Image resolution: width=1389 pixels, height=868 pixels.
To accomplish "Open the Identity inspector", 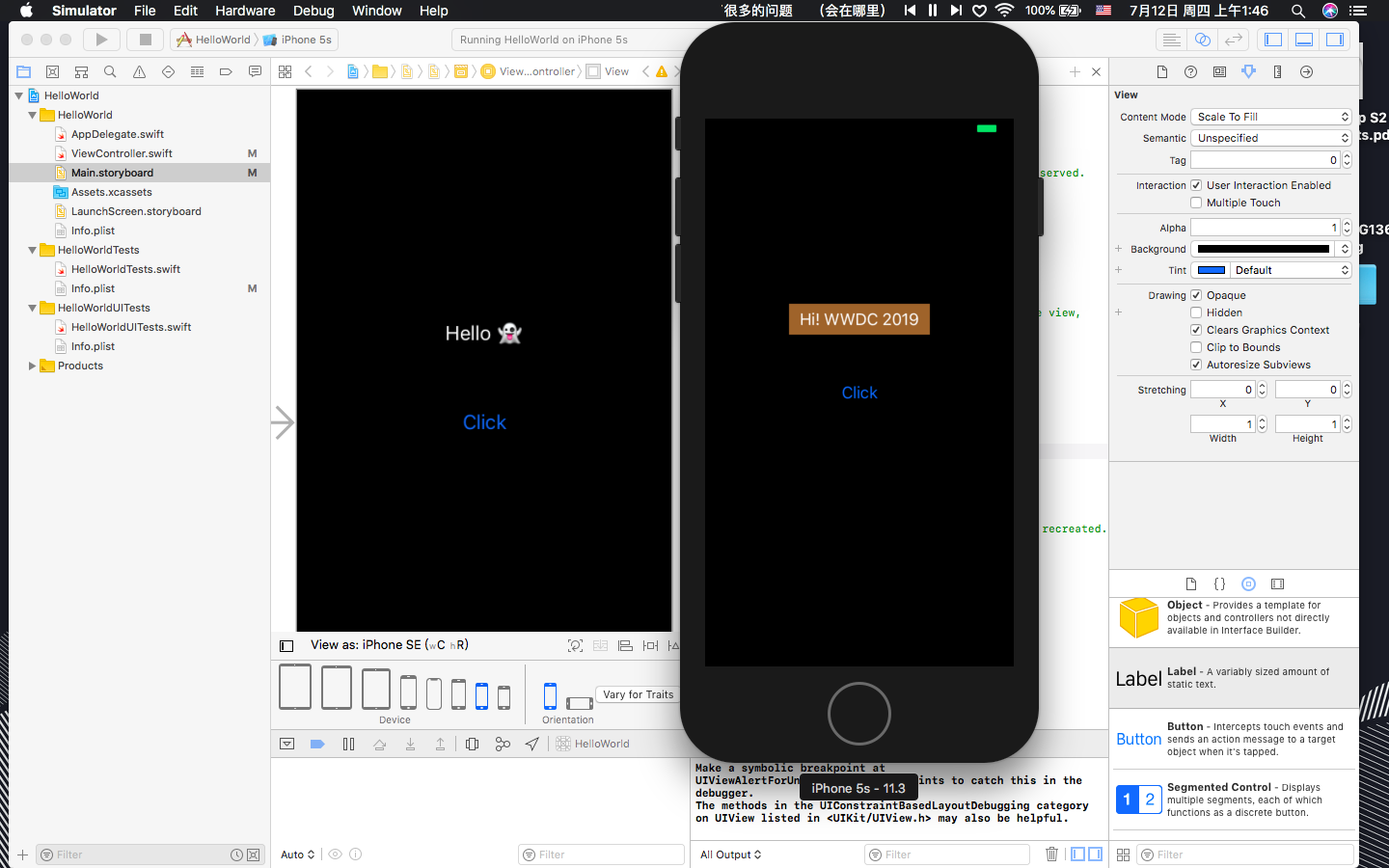I will click(1220, 71).
